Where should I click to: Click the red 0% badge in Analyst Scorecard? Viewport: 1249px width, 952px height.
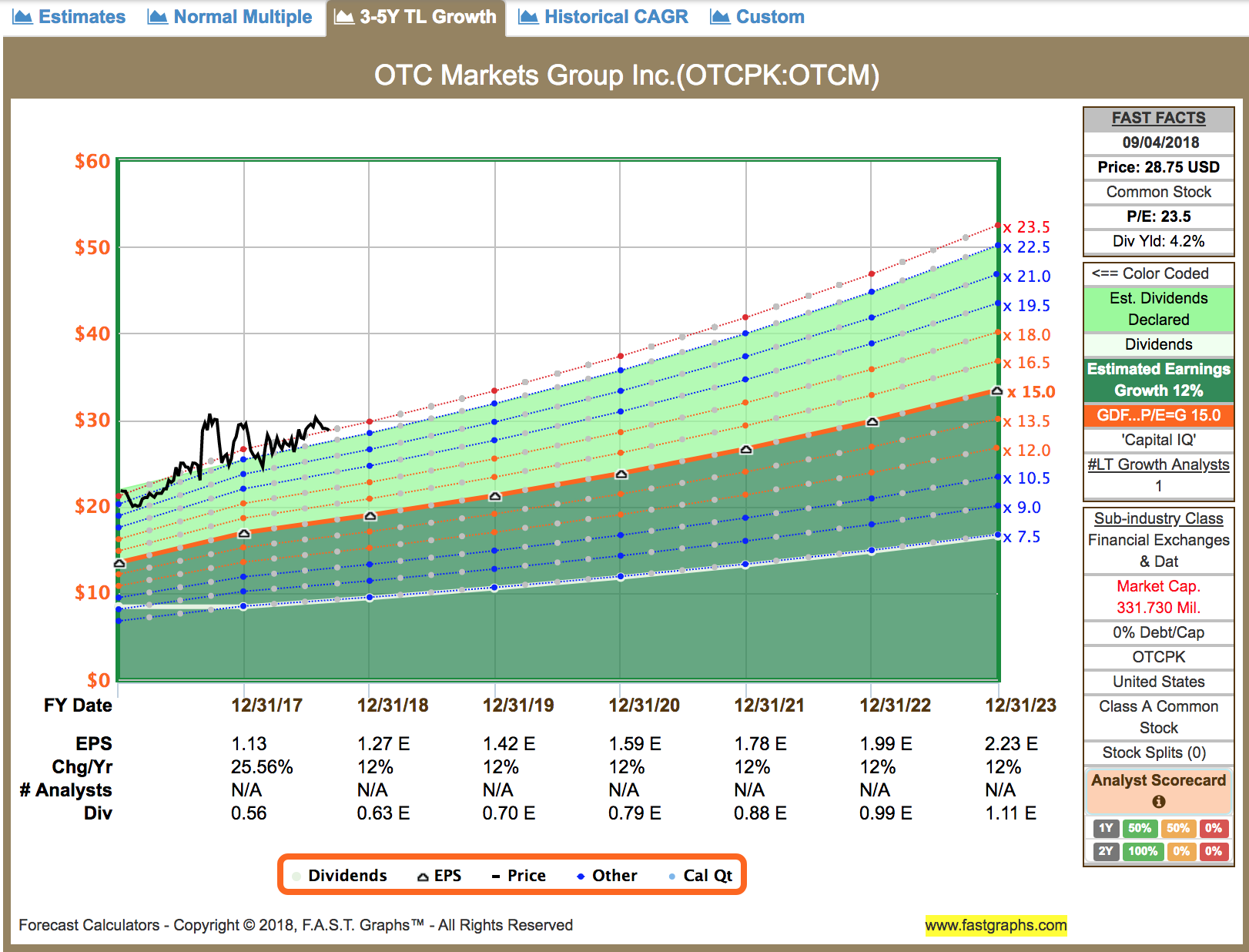[1215, 828]
